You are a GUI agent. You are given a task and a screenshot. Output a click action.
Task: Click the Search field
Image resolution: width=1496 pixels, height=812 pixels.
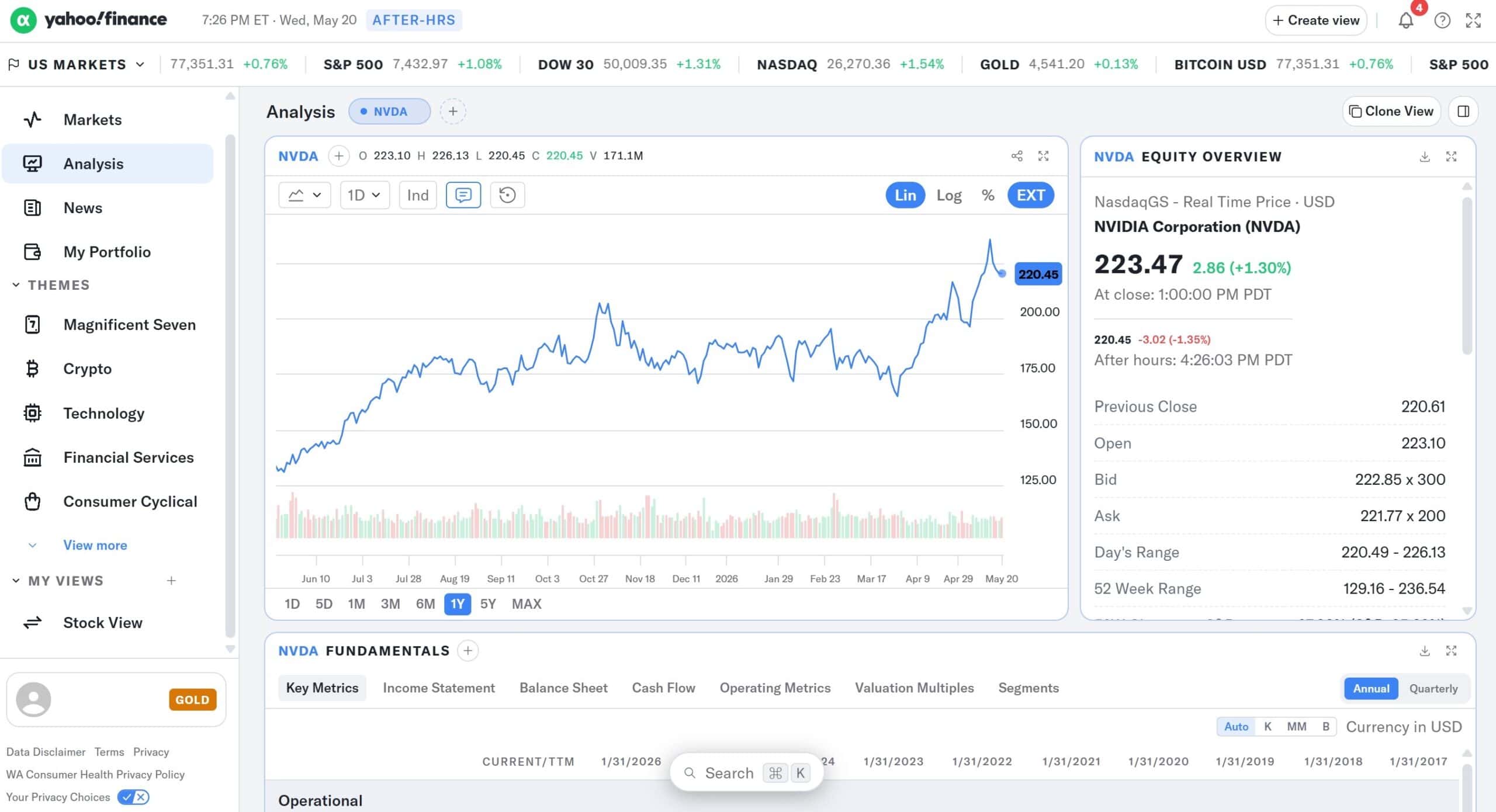point(746,773)
